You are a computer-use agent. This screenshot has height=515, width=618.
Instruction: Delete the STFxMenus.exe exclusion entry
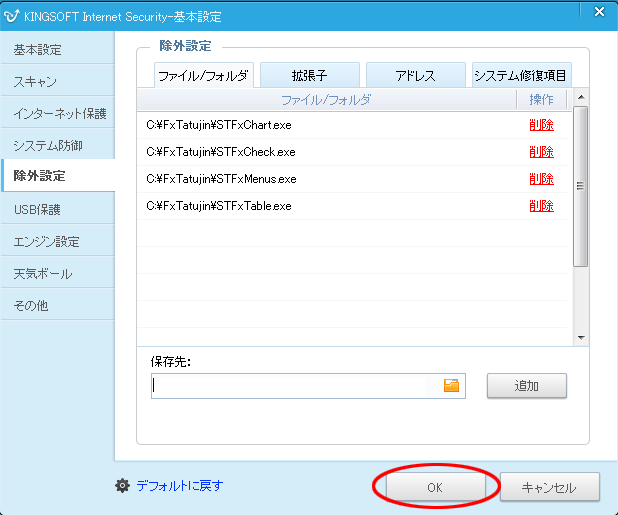[542, 179]
